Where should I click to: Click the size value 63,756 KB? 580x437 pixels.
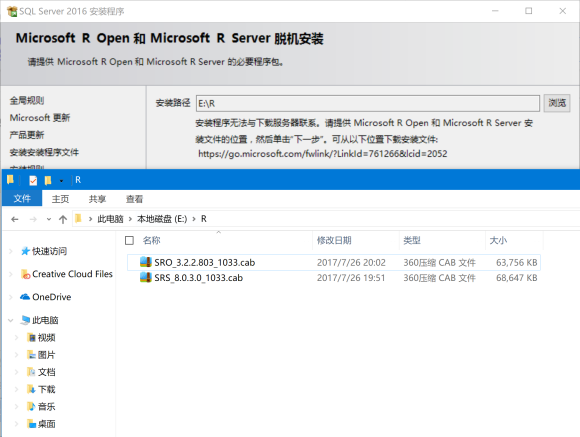516,262
